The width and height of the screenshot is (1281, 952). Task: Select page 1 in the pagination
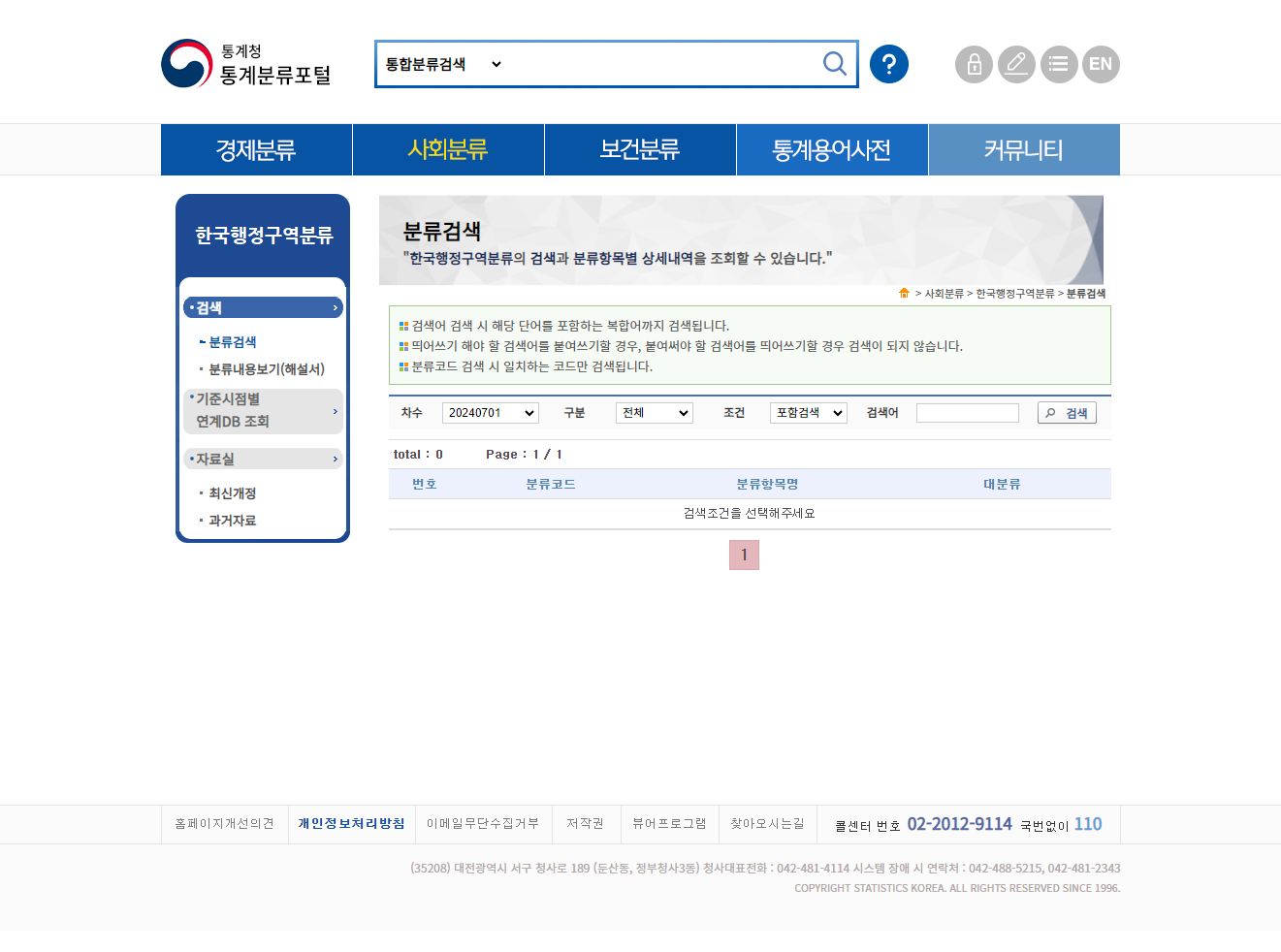tap(744, 555)
